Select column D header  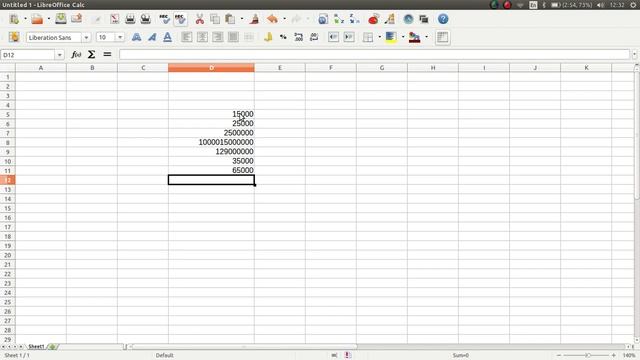211,68
